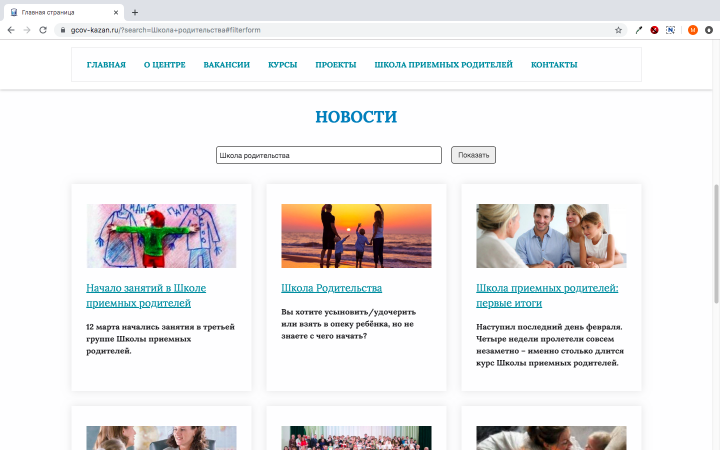
Task: Click the large group photo thumbnail
Action: point(356,438)
